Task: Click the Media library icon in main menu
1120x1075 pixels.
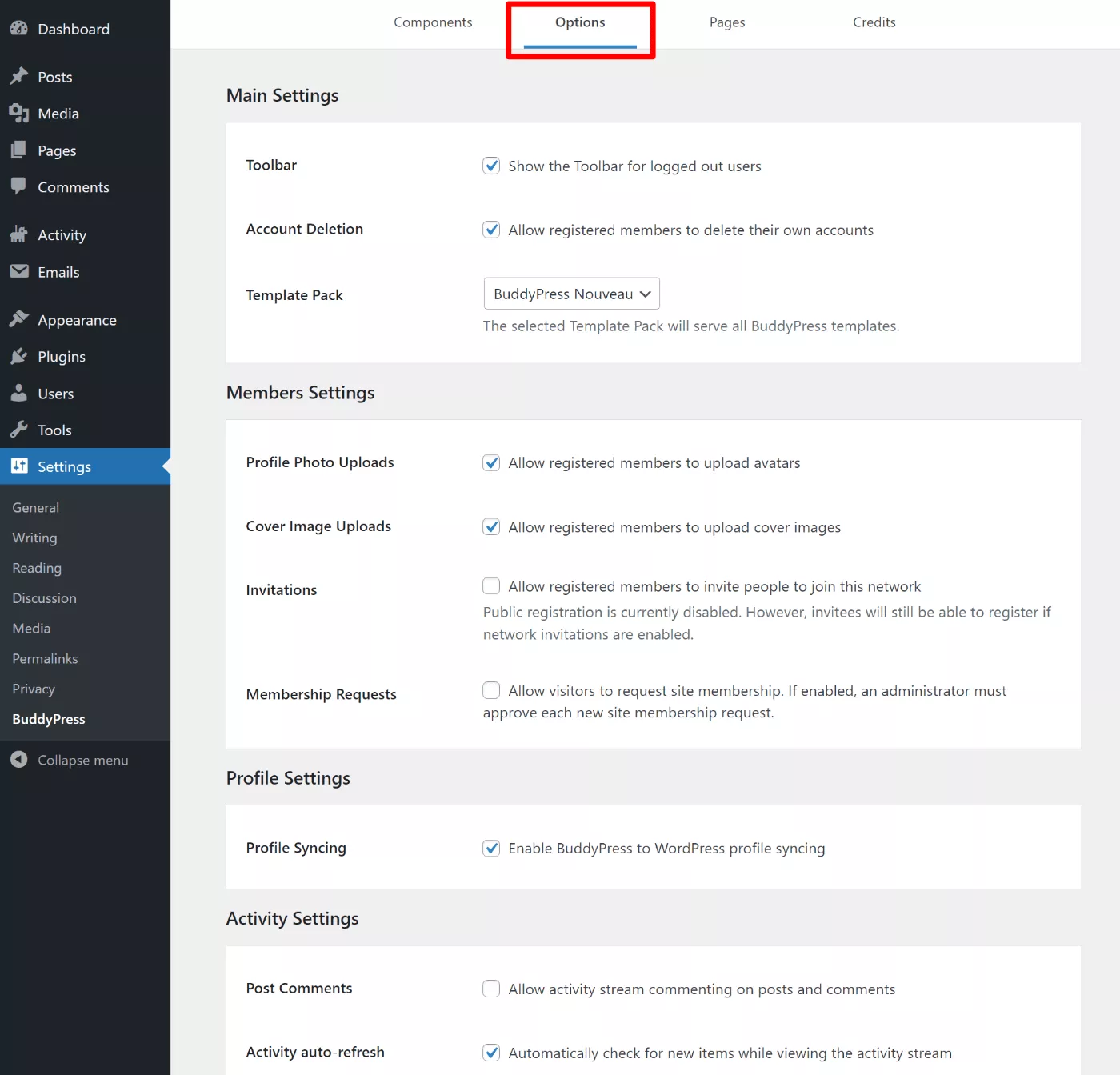Action: click(x=19, y=113)
